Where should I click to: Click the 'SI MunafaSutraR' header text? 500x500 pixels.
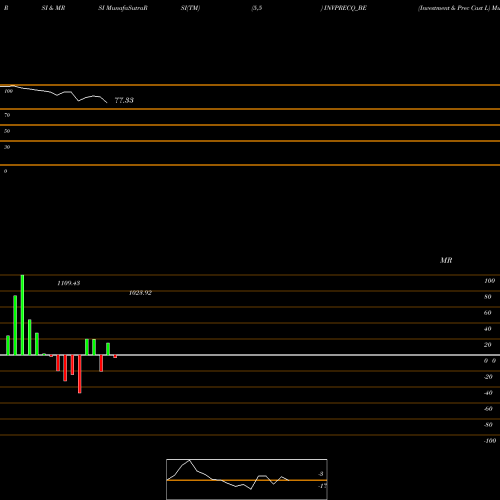[123, 8]
